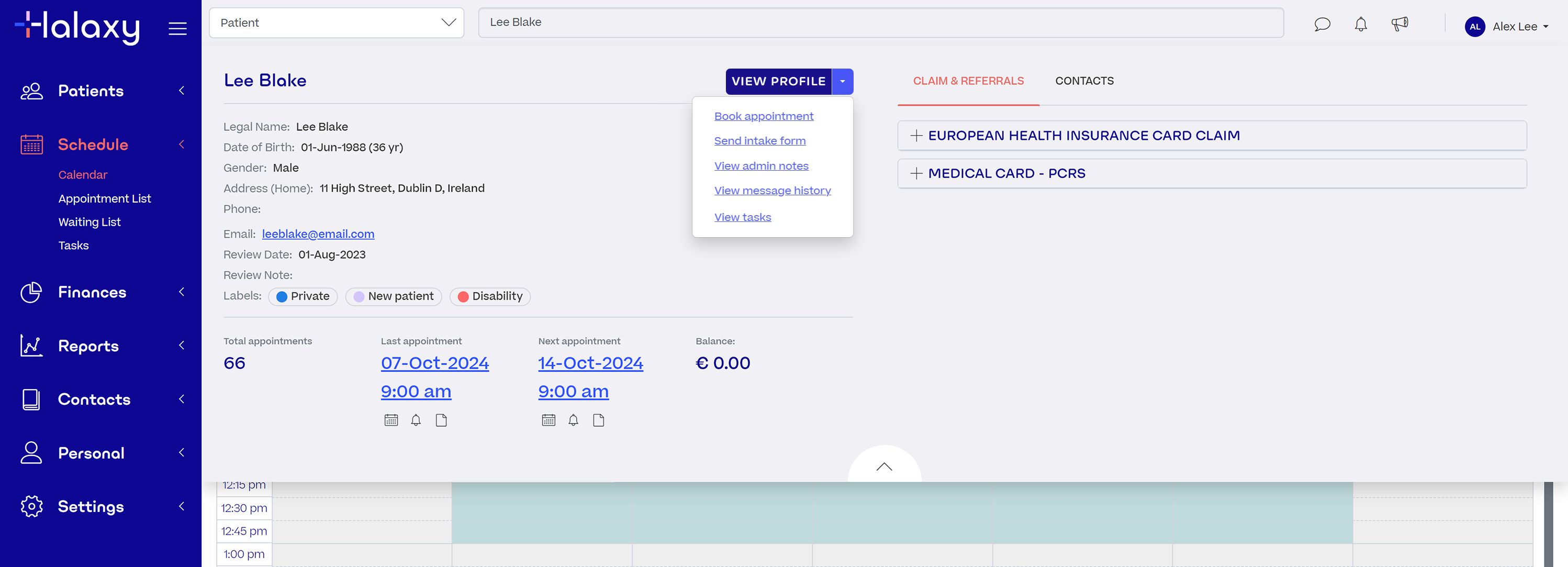Select Book appointment from dropdown menu
The height and width of the screenshot is (567, 1568).
(763, 116)
